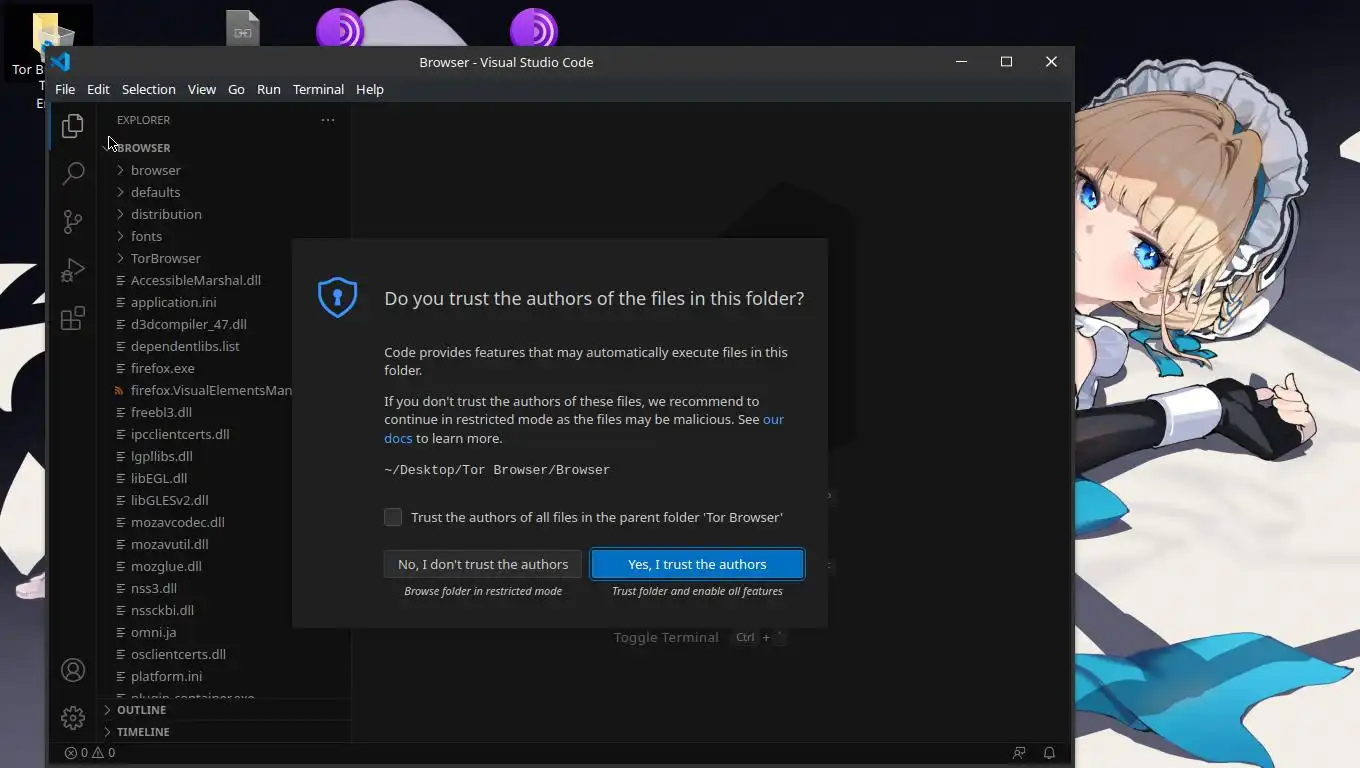Open the Manage gear icon
The height and width of the screenshot is (768, 1360).
73,718
